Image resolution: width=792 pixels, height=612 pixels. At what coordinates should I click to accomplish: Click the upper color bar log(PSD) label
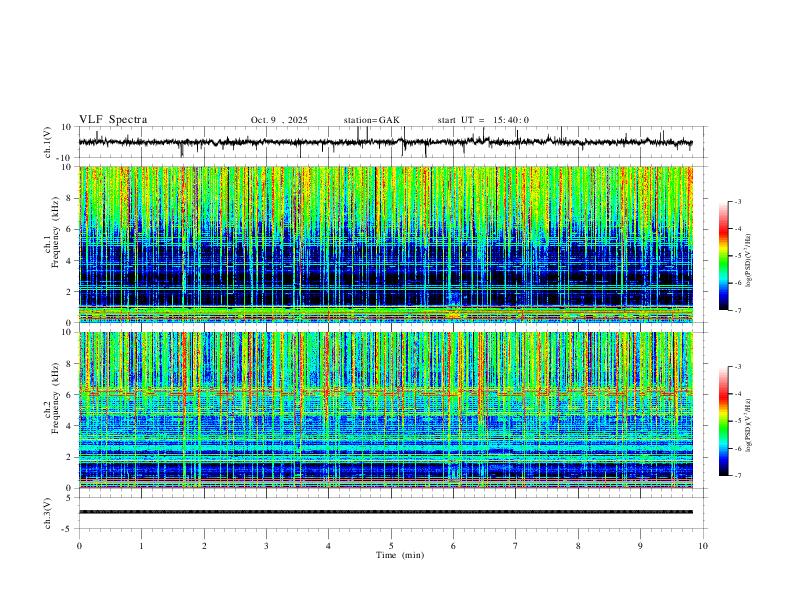click(x=748, y=261)
